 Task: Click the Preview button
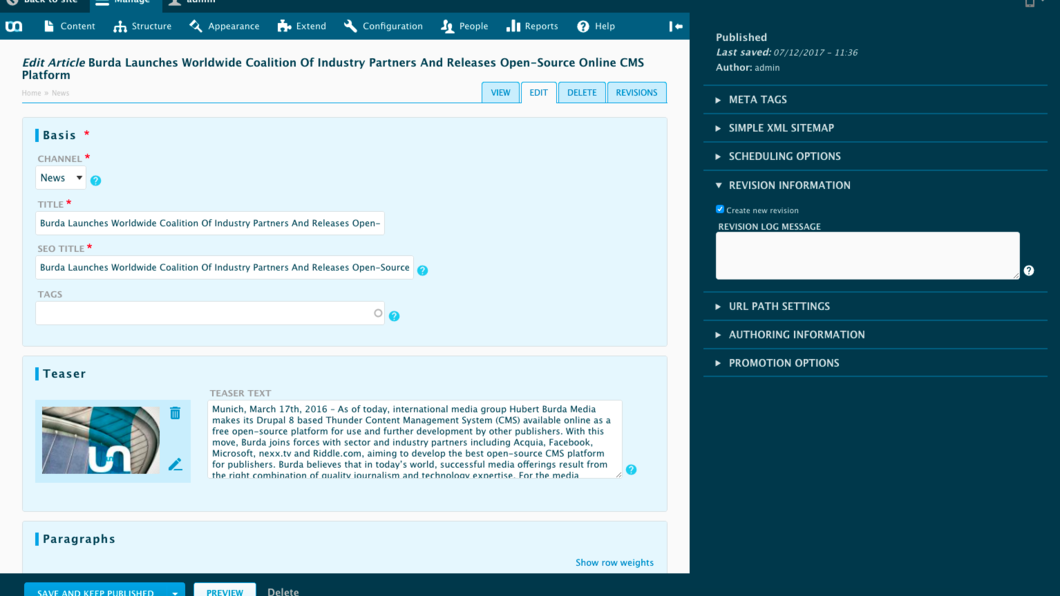224,590
